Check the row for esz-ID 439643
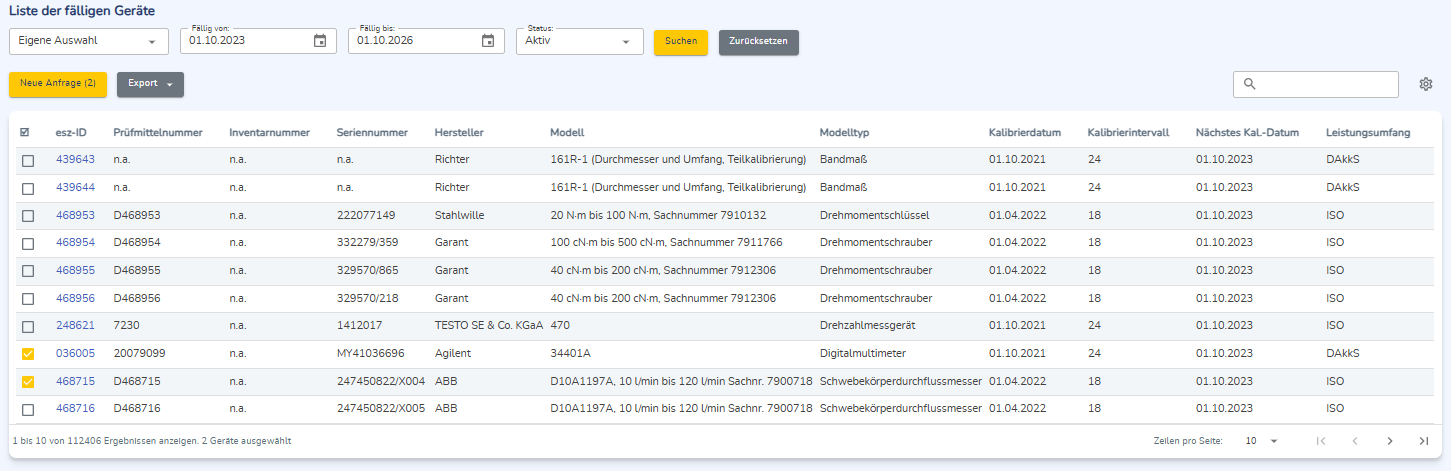The image size is (1451, 471). pyautogui.click(x=28, y=160)
